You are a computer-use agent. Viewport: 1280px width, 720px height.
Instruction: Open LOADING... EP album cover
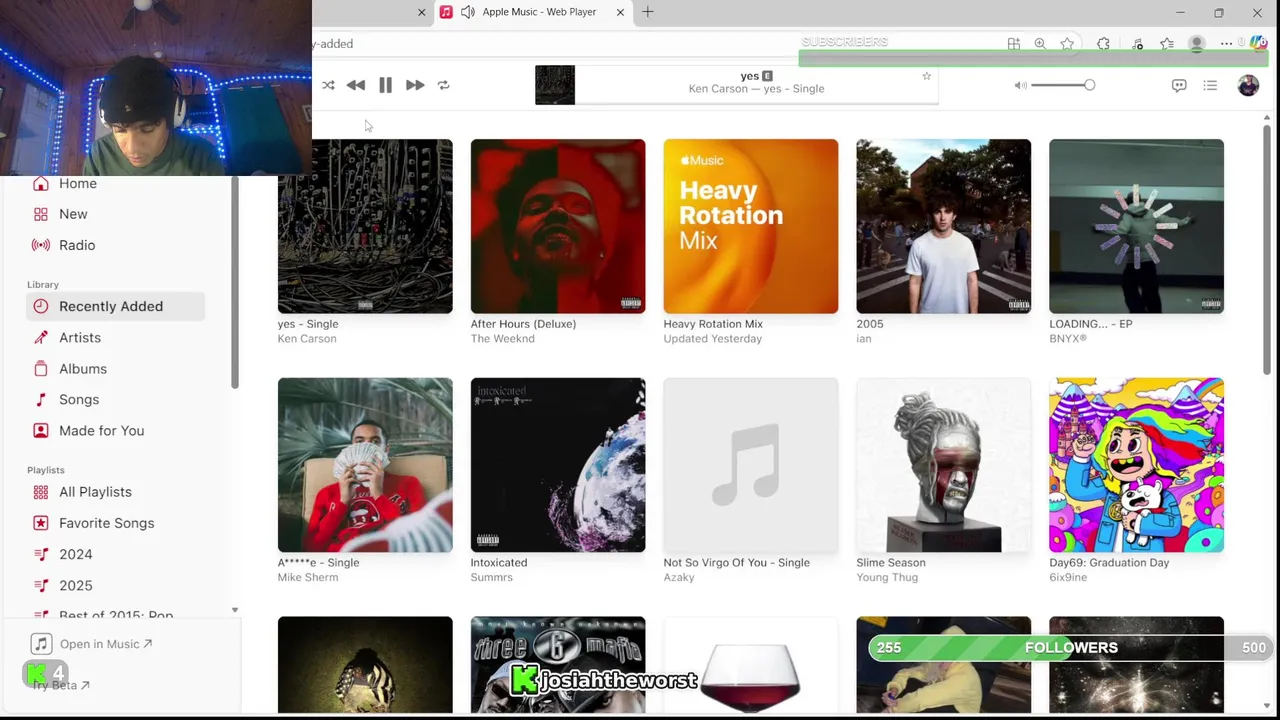point(1137,226)
